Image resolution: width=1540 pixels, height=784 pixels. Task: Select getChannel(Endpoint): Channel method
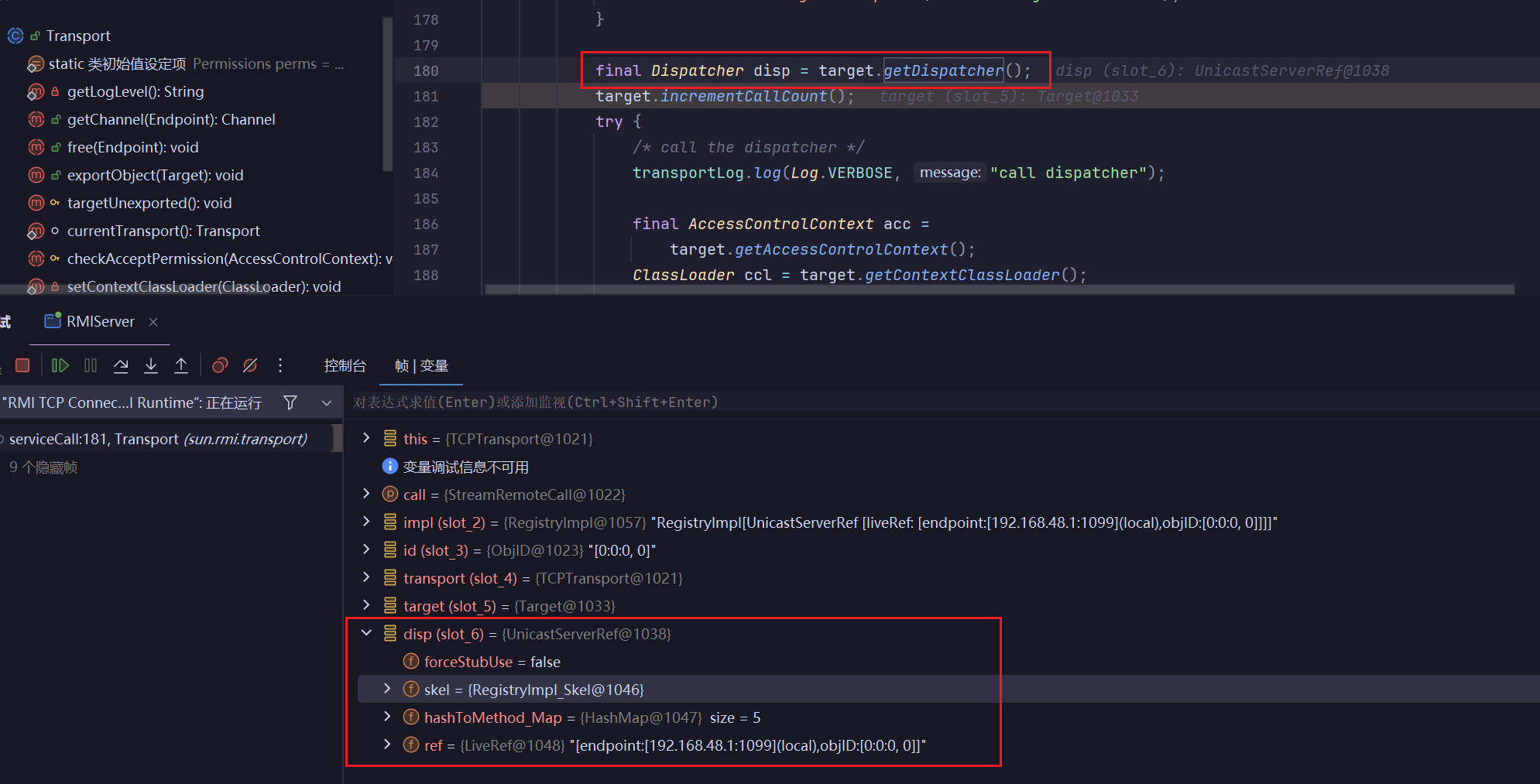click(171, 119)
